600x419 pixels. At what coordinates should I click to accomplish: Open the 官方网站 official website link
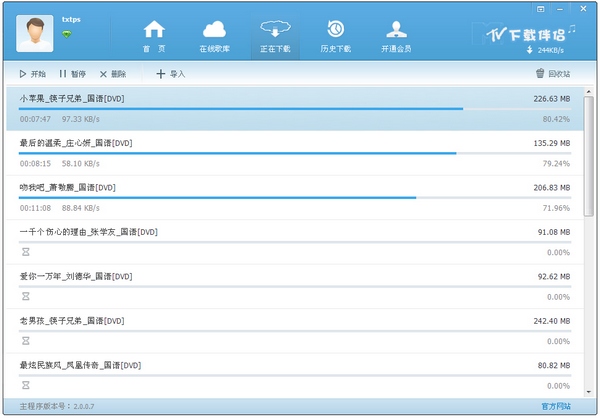tap(556, 406)
